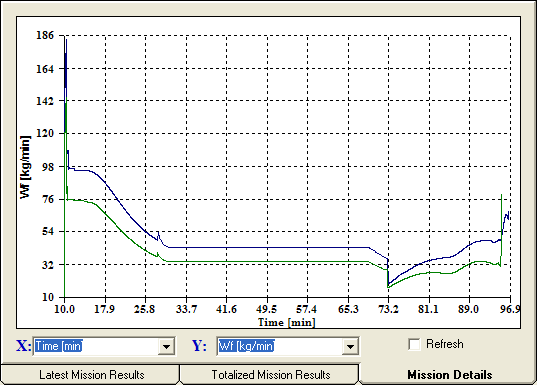The height and width of the screenshot is (385, 537).
Task: Click the green curve's flat cruise segment
Action: click(x=267, y=262)
